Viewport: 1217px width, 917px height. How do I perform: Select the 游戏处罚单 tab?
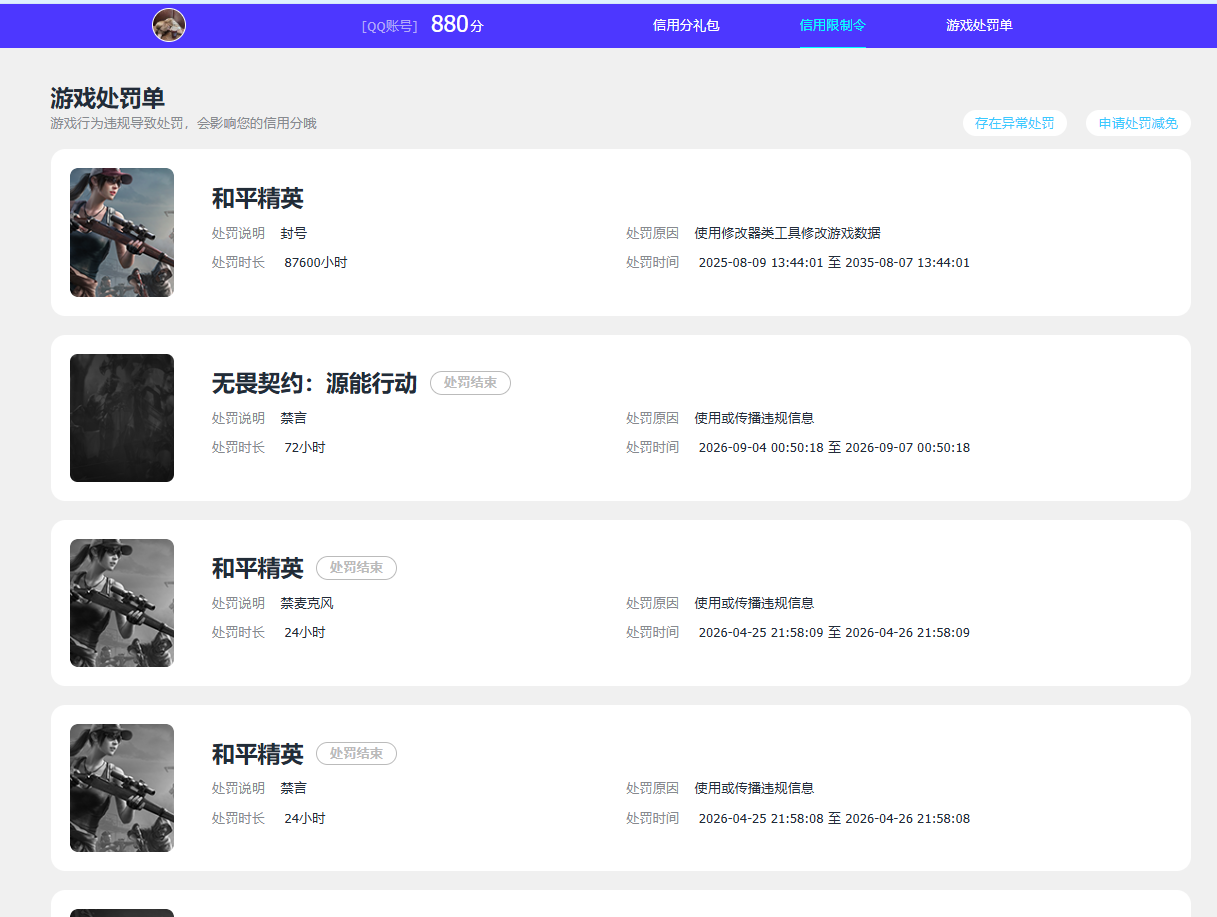pos(979,25)
